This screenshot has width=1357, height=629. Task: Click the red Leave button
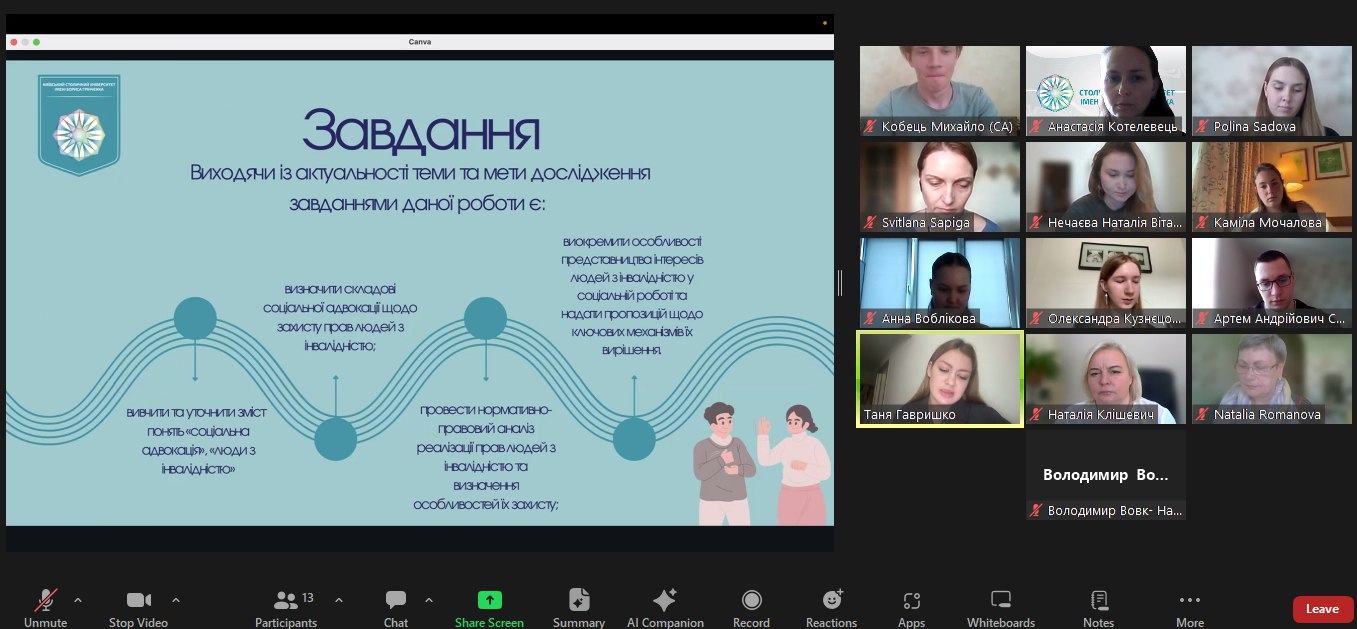point(1322,608)
